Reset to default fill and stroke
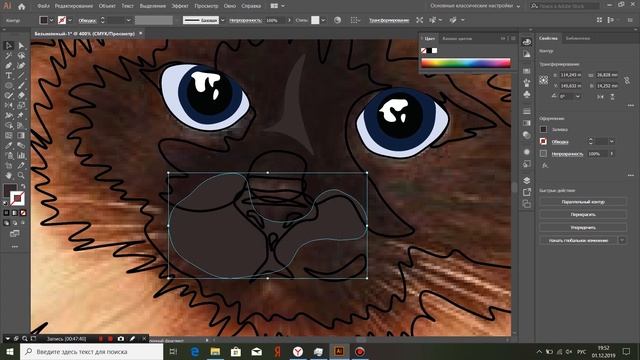Screen dimensions: 640x360 coord(6,202)
